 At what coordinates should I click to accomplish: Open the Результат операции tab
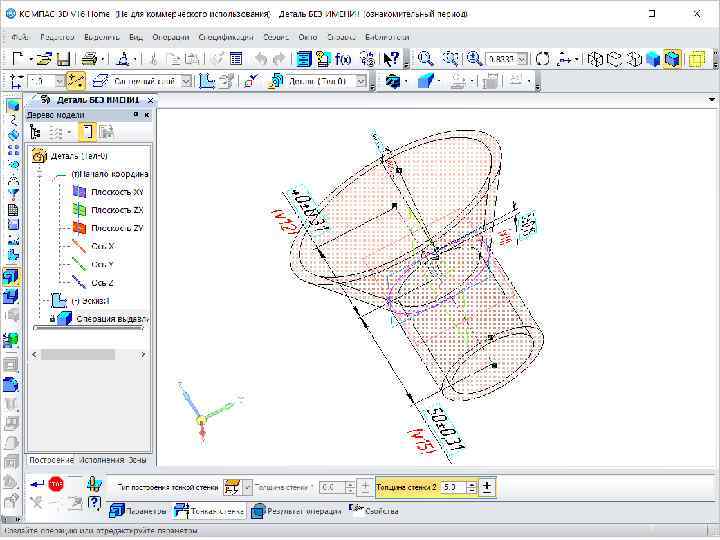[x=295, y=511]
